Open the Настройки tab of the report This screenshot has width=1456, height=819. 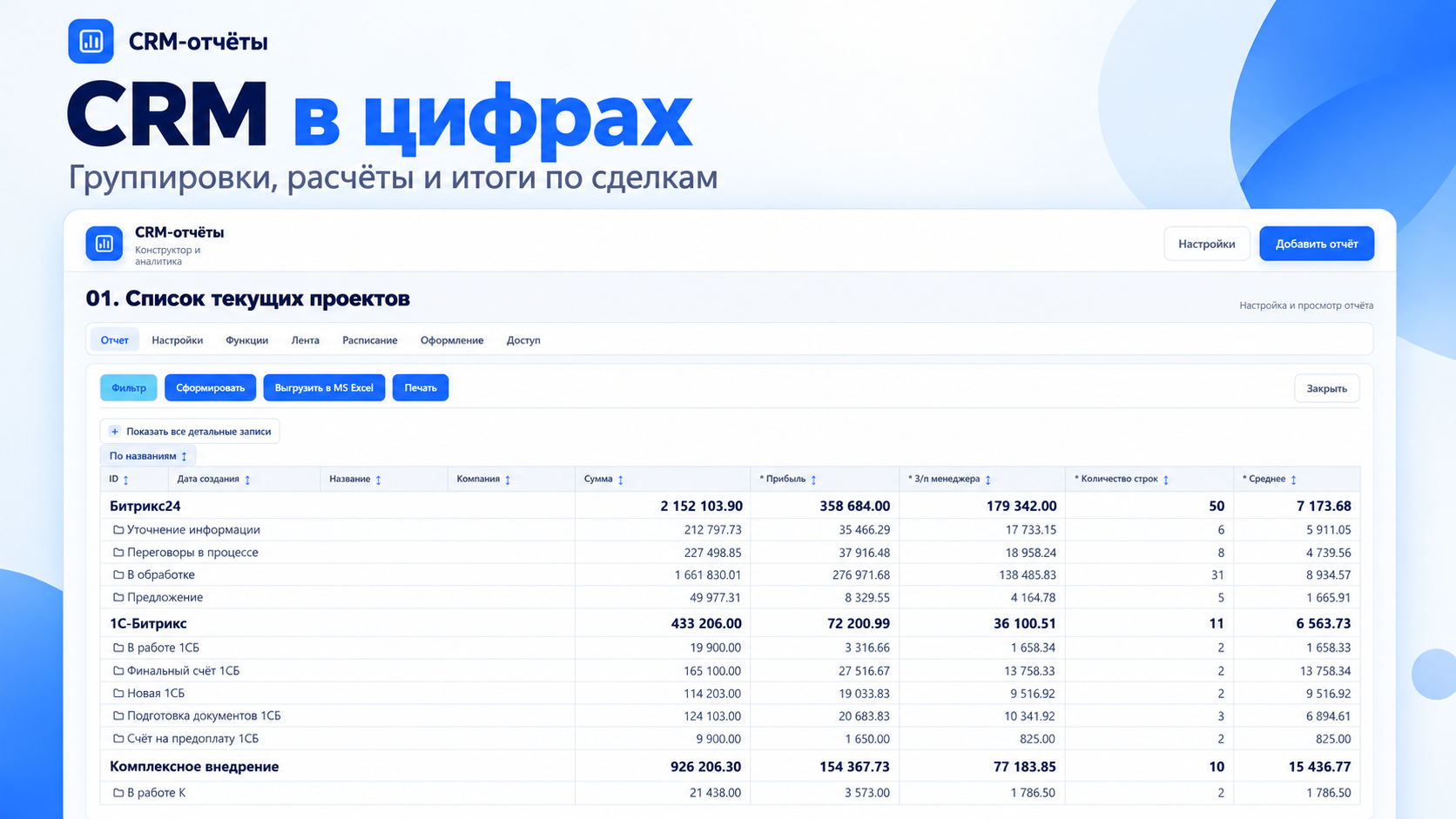click(x=177, y=340)
